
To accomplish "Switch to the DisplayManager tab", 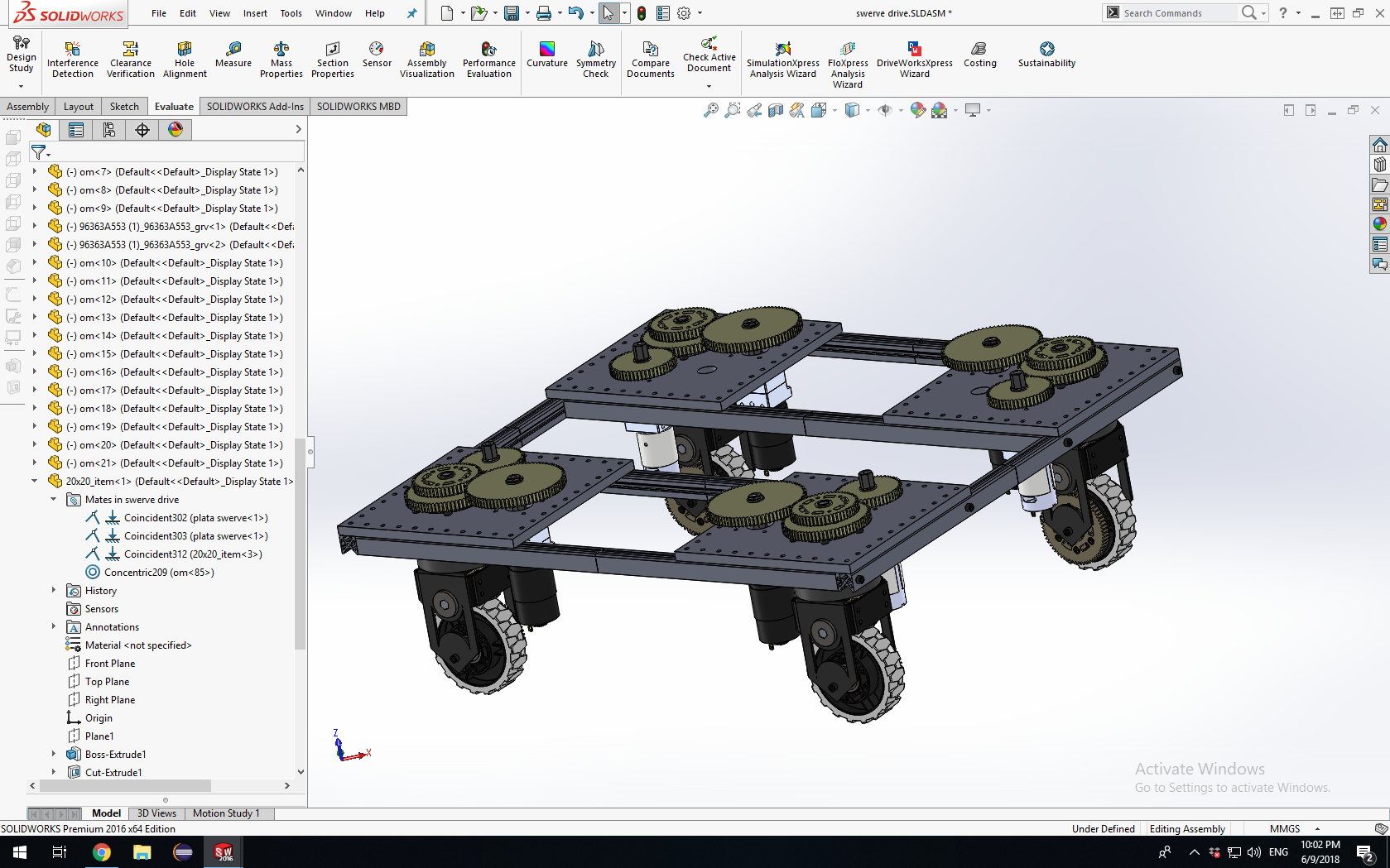I will pos(176,130).
